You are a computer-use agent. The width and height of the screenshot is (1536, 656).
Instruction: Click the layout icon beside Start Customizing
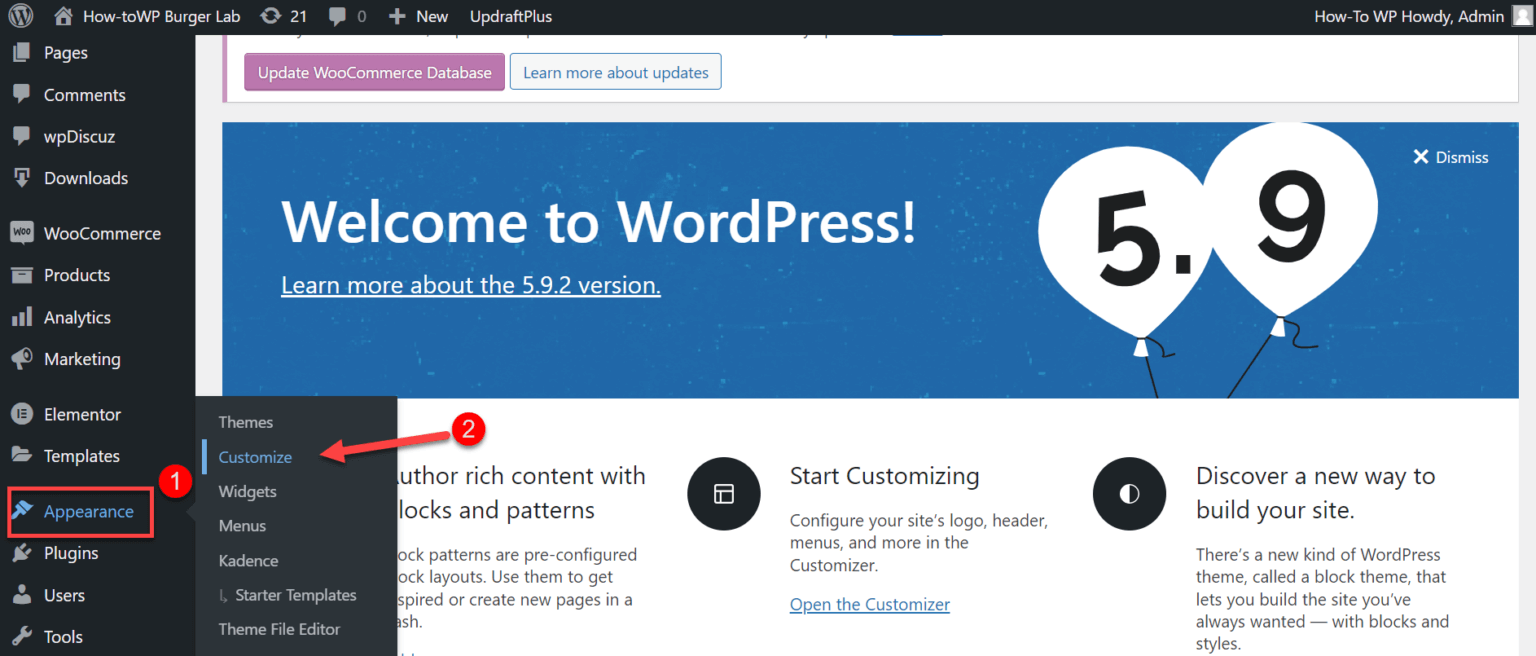[x=723, y=493]
